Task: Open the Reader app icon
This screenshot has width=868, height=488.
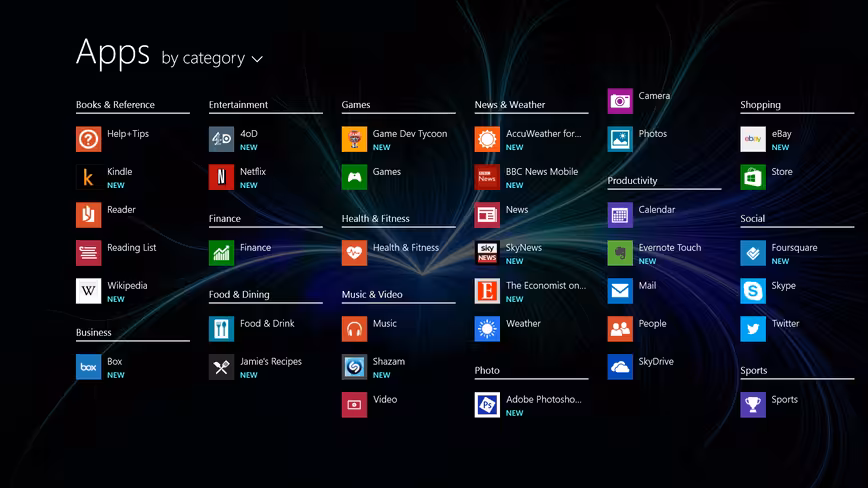Action: (x=89, y=215)
